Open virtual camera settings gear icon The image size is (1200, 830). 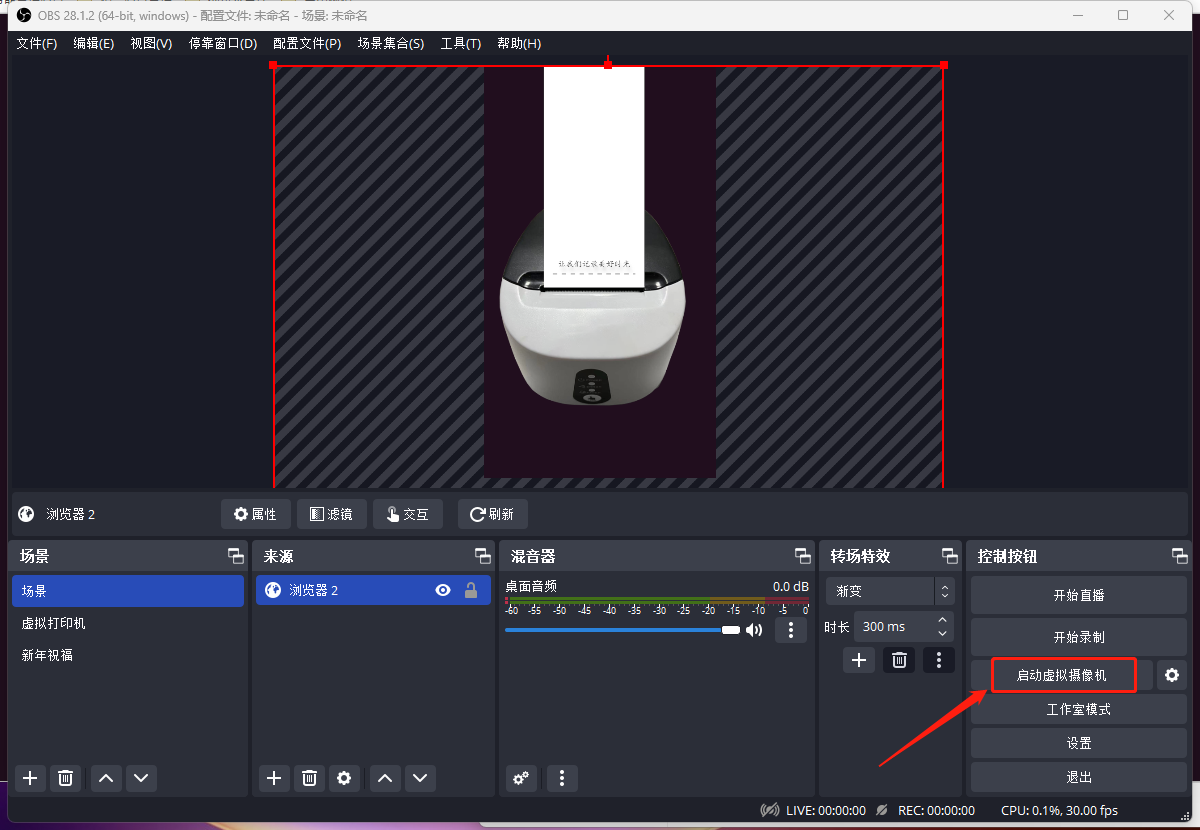tap(1171, 676)
